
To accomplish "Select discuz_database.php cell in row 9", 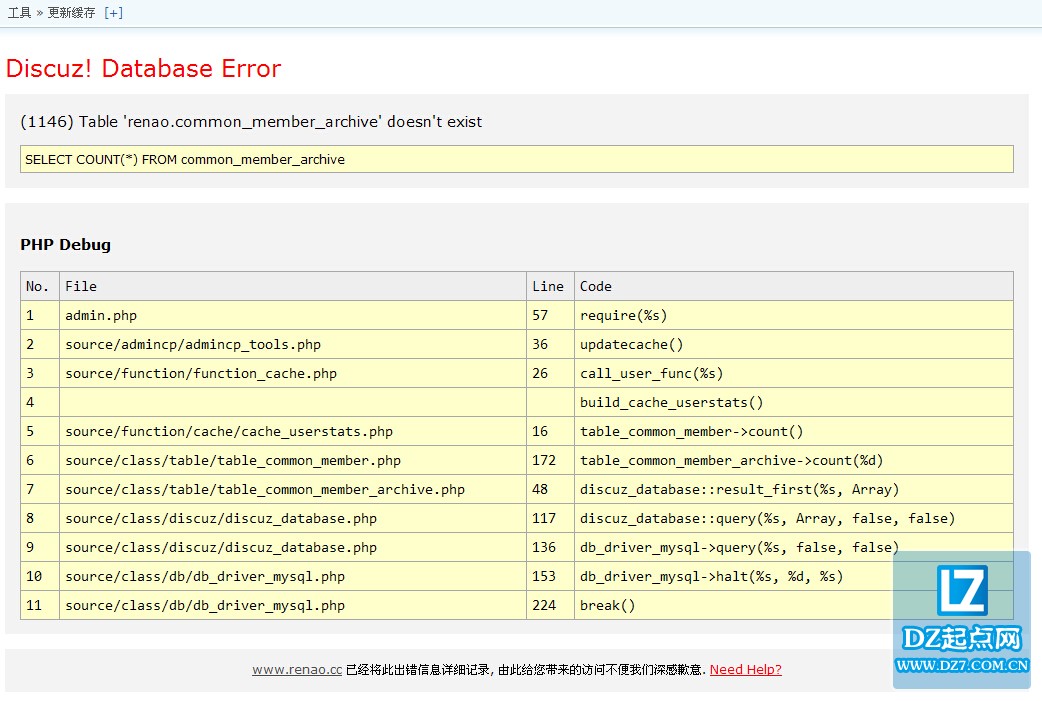I will pos(293,548).
